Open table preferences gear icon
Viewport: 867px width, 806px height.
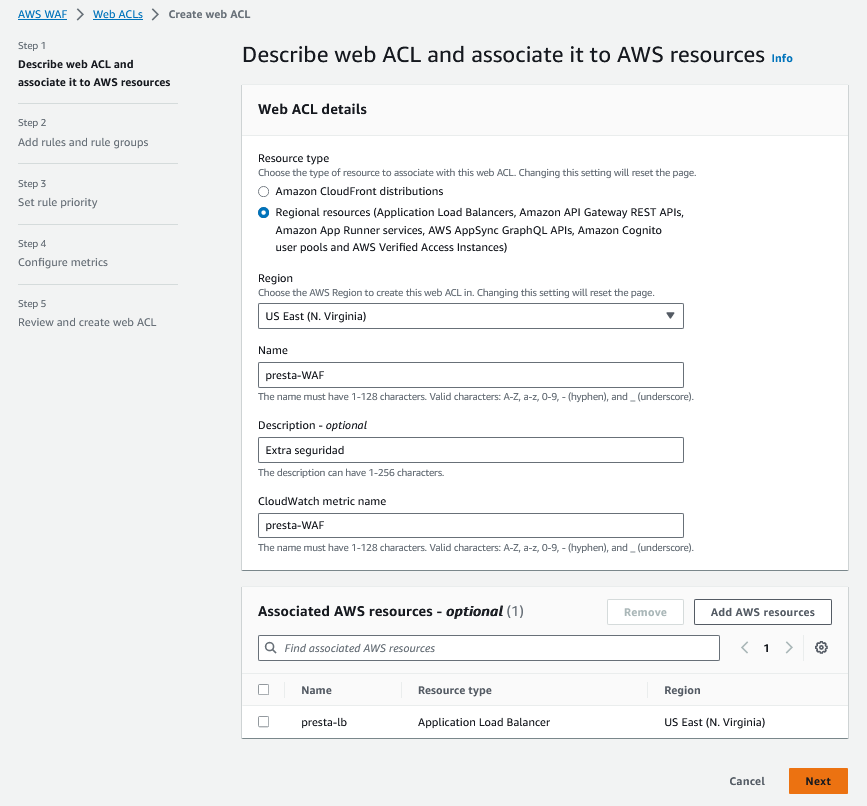(x=821, y=648)
